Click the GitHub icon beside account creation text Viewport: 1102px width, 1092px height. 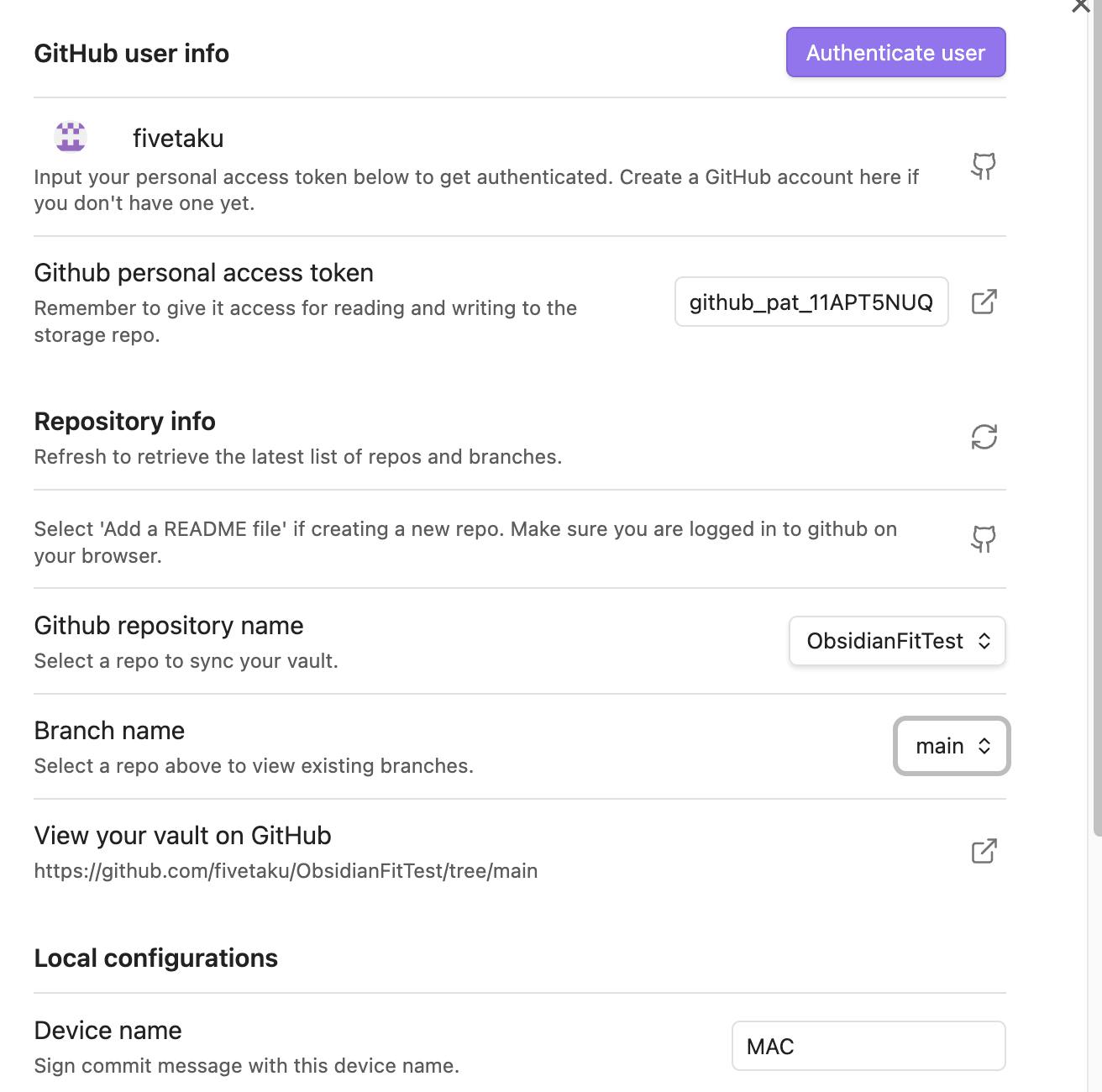pos(984,166)
